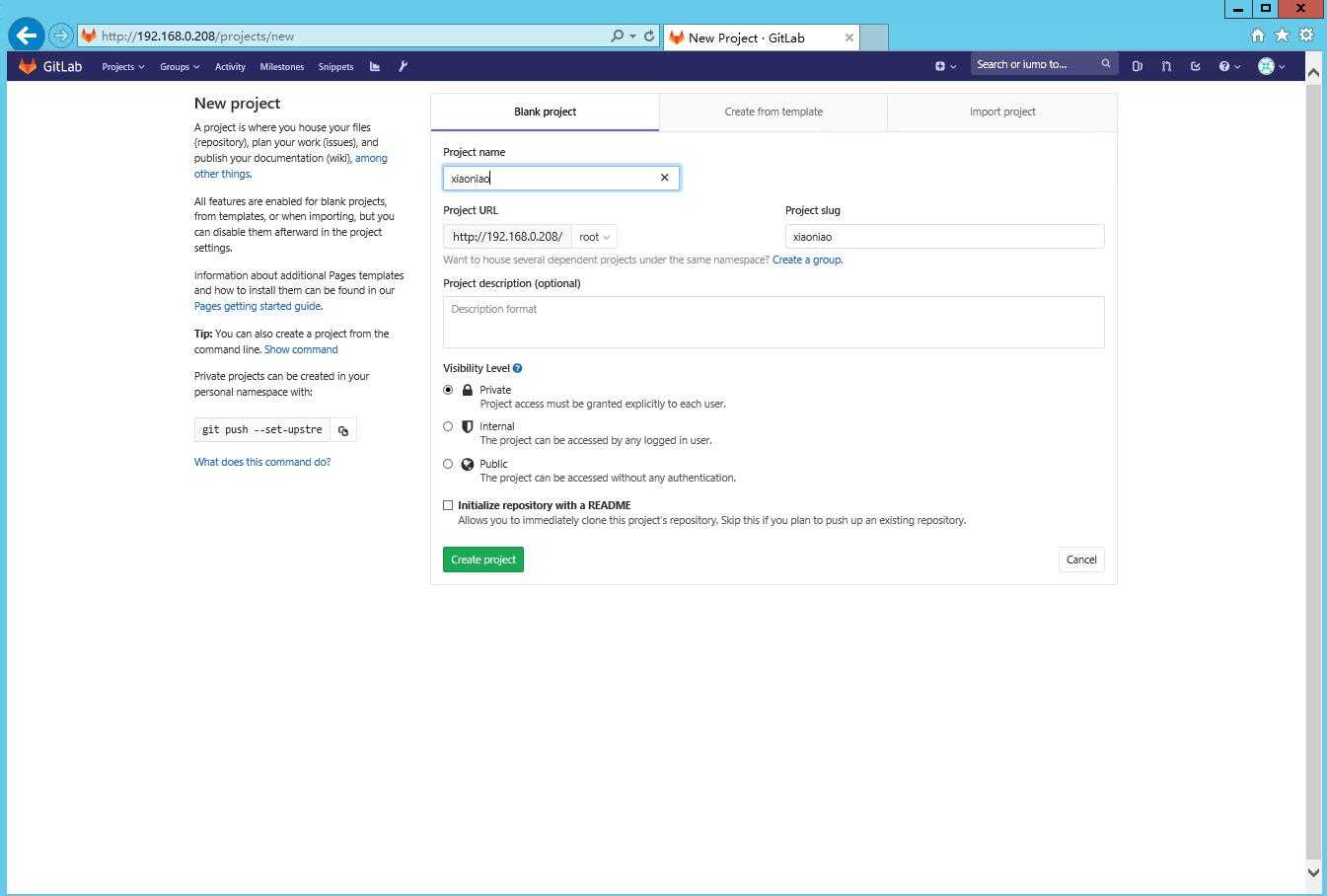Switch to the Blank project tab
Screen dimensions: 1327x896
[x=545, y=112]
